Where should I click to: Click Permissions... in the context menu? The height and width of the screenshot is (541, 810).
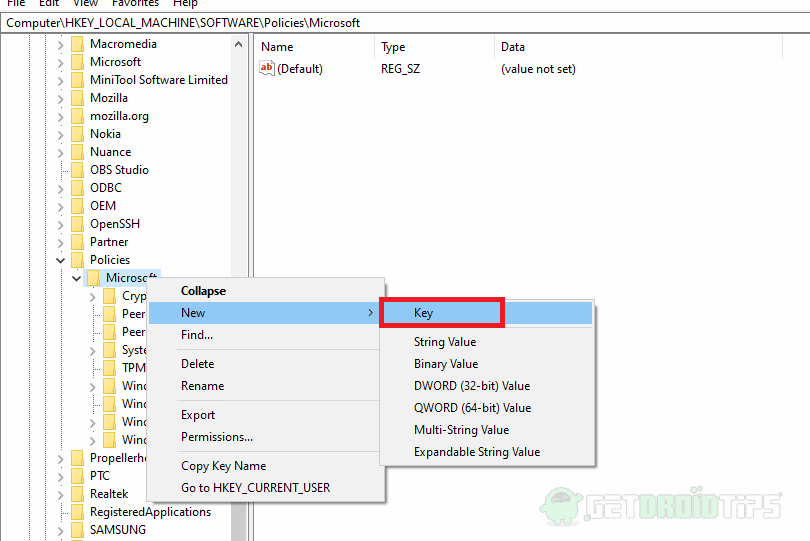tap(216, 437)
